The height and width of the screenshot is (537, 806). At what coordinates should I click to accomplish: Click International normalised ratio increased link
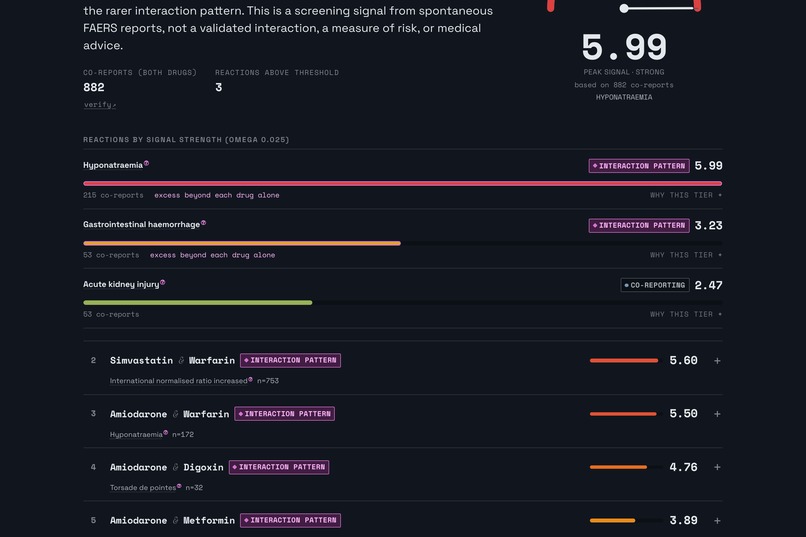coord(178,381)
